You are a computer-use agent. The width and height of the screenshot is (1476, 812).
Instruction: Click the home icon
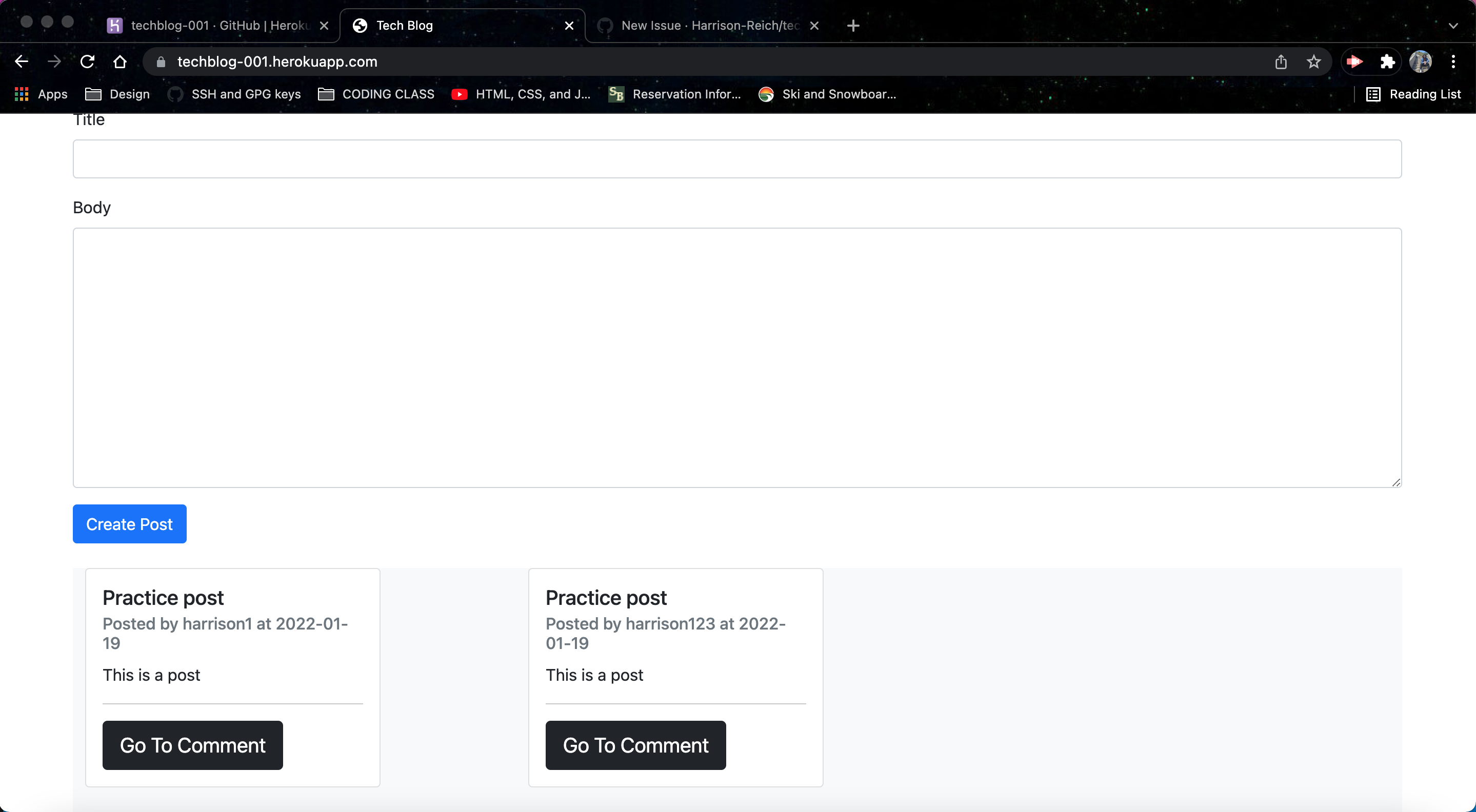pyautogui.click(x=120, y=62)
